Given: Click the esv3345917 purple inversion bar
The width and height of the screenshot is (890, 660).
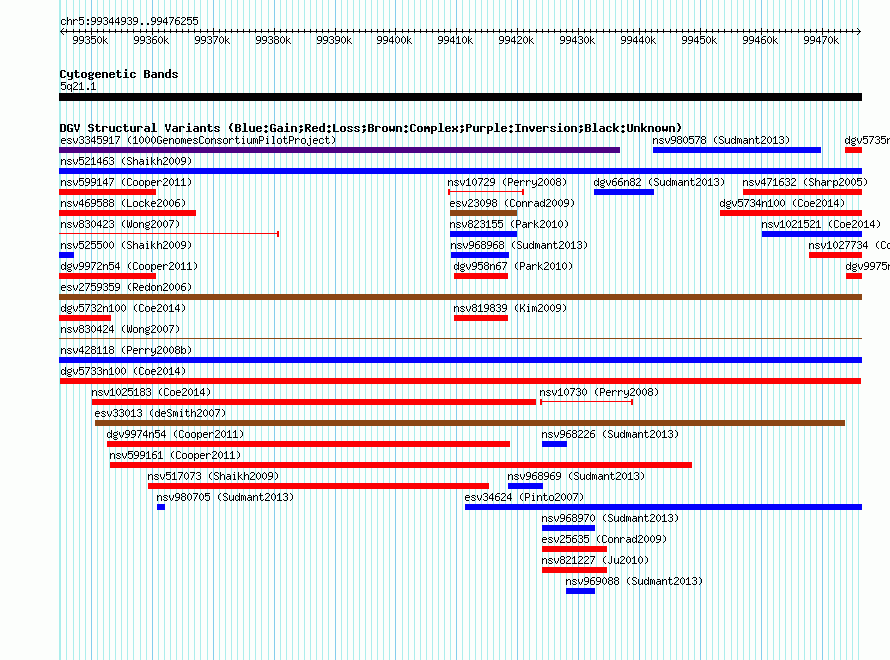Looking at the screenshot, I should click(x=339, y=150).
